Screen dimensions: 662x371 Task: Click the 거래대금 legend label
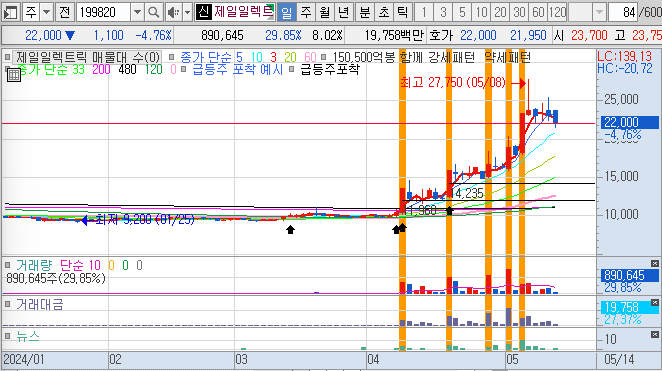[x=40, y=304]
